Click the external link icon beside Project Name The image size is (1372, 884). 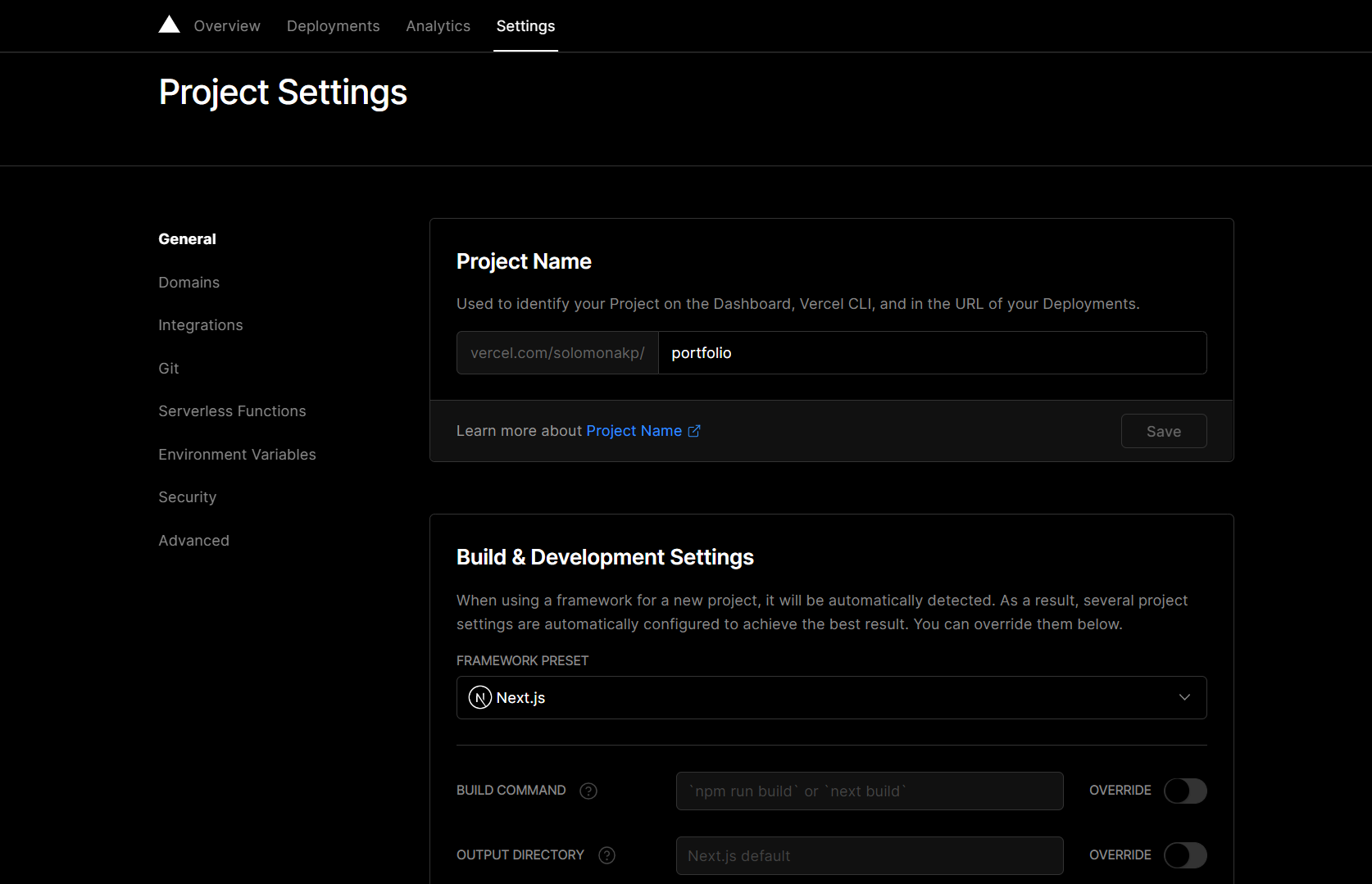tap(695, 431)
